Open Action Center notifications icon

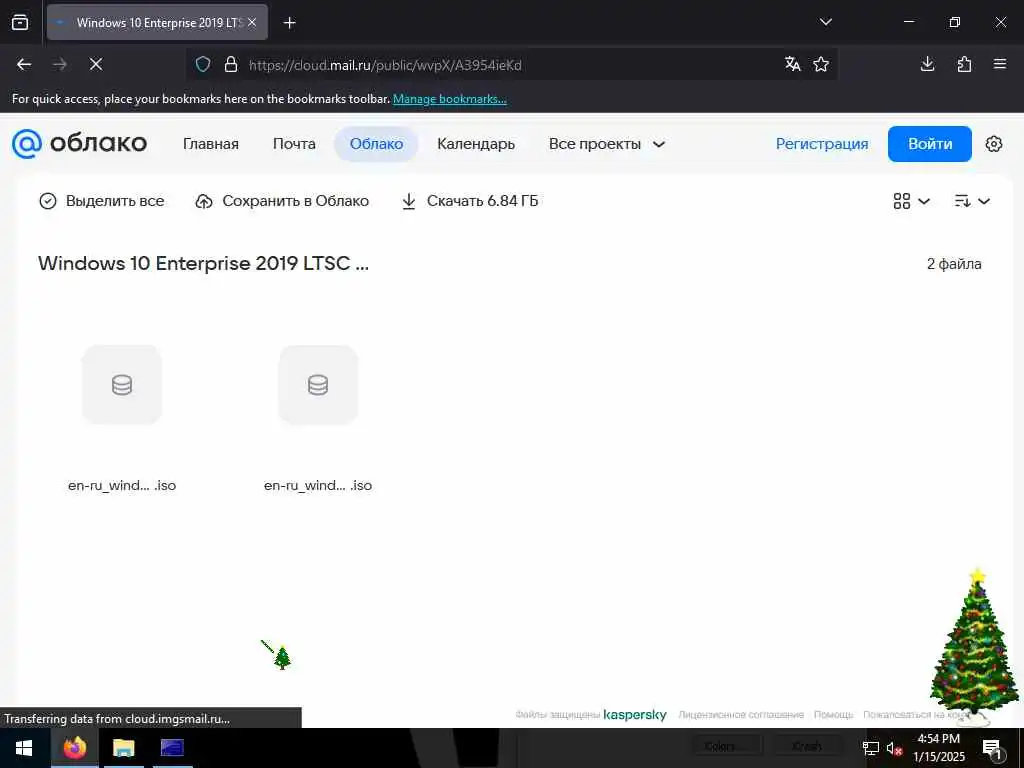[992, 748]
